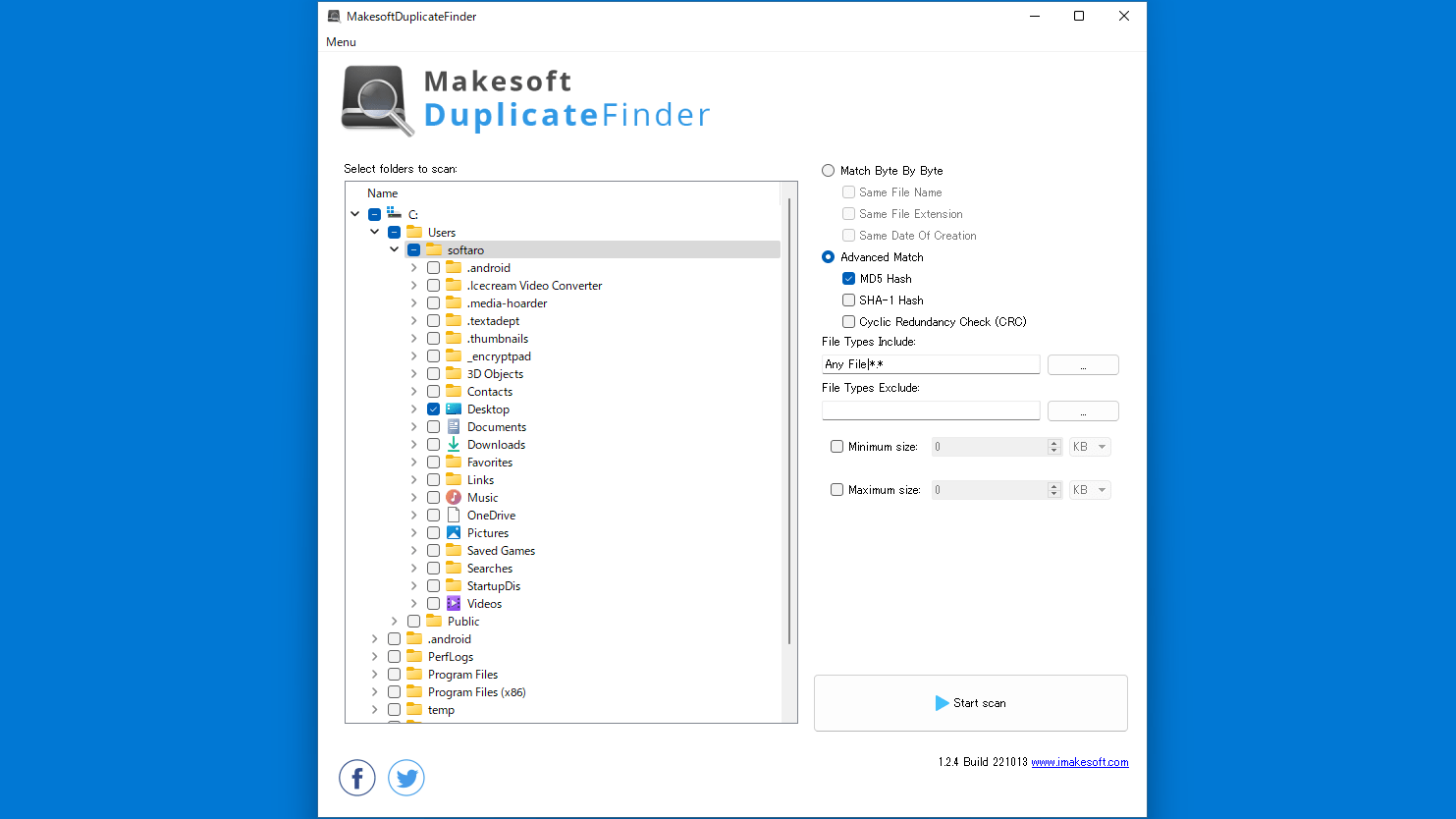Start the duplicate scan
Viewport: 1456px width, 819px height.
tap(970, 703)
